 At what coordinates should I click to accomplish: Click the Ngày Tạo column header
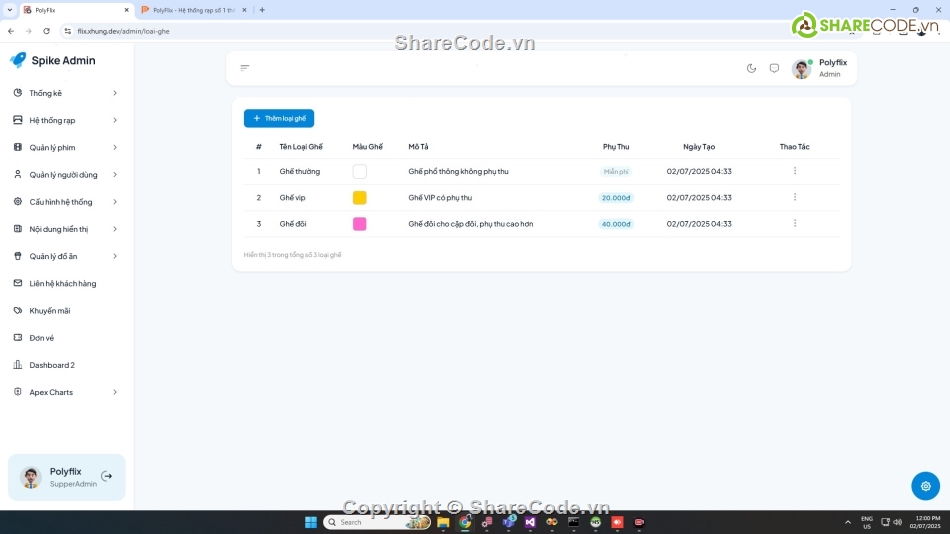coord(699,147)
